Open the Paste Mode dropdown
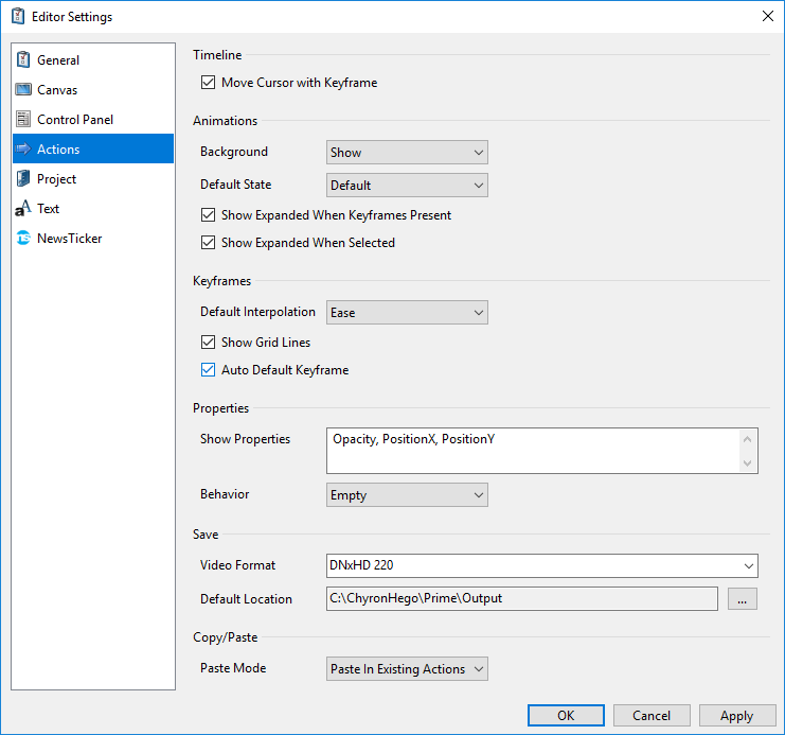Viewport: 786px width, 736px height. 407,669
